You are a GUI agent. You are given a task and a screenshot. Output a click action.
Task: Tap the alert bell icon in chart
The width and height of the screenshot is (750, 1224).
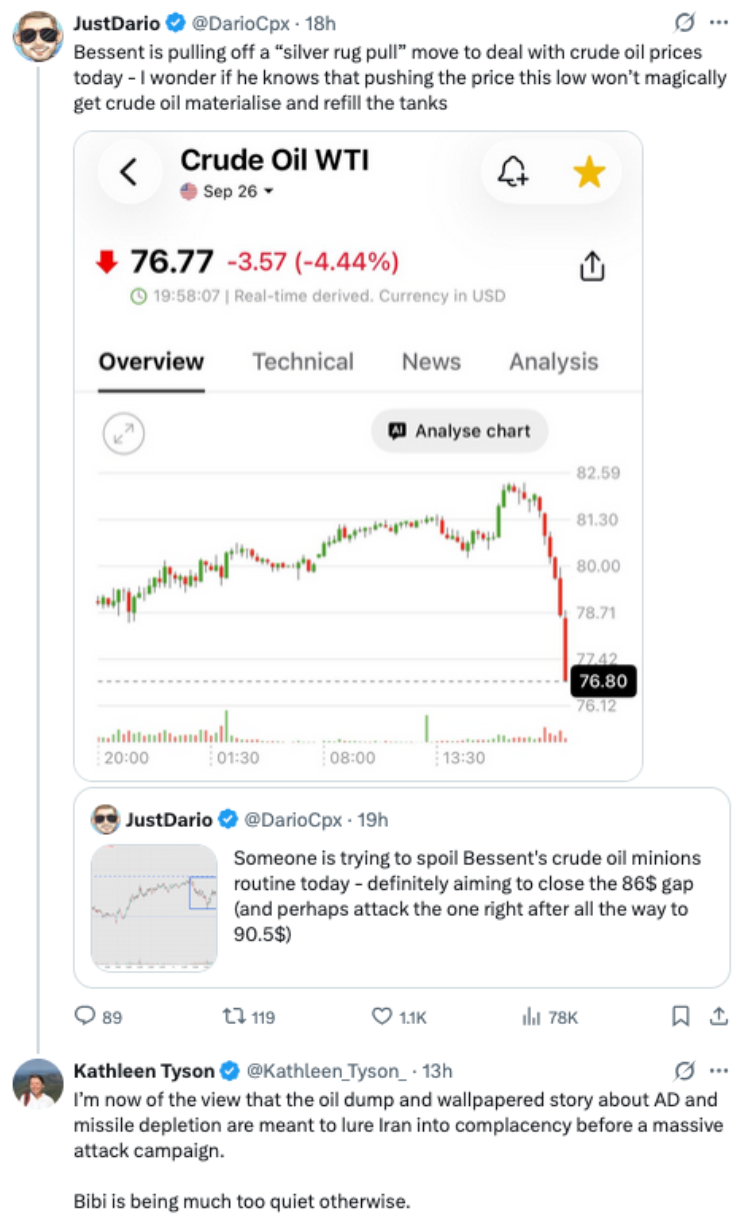click(x=514, y=173)
